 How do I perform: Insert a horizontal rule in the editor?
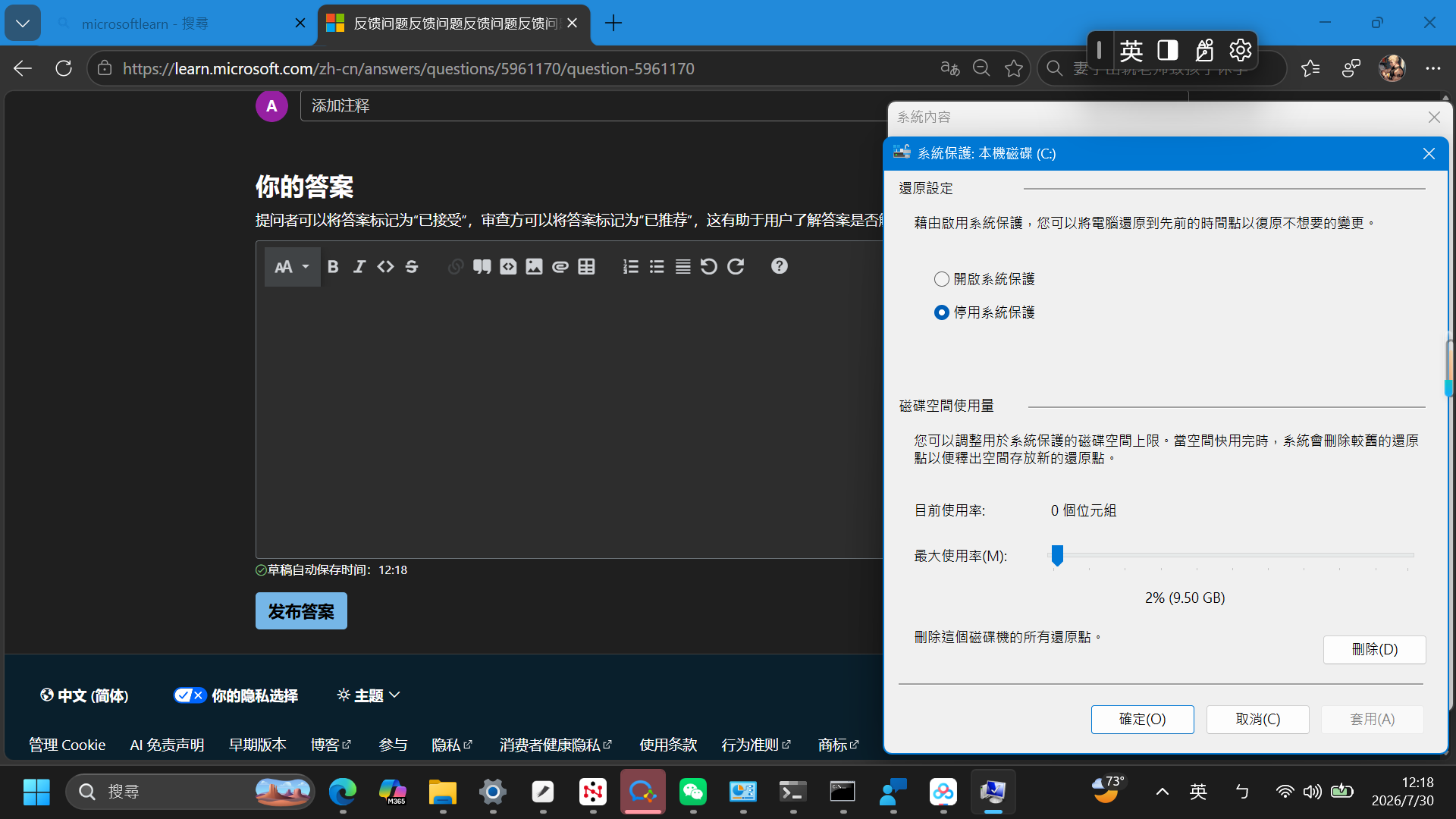pyautogui.click(x=682, y=267)
